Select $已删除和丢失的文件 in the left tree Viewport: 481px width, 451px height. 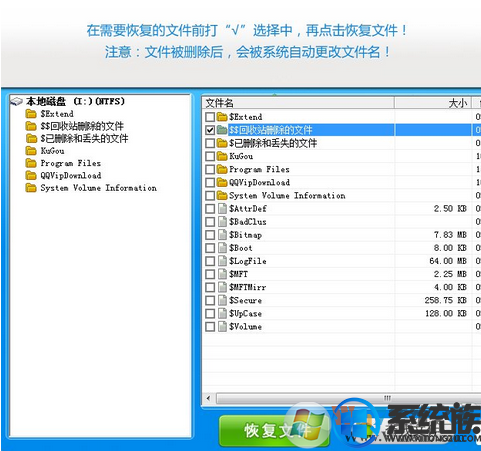click(x=84, y=139)
